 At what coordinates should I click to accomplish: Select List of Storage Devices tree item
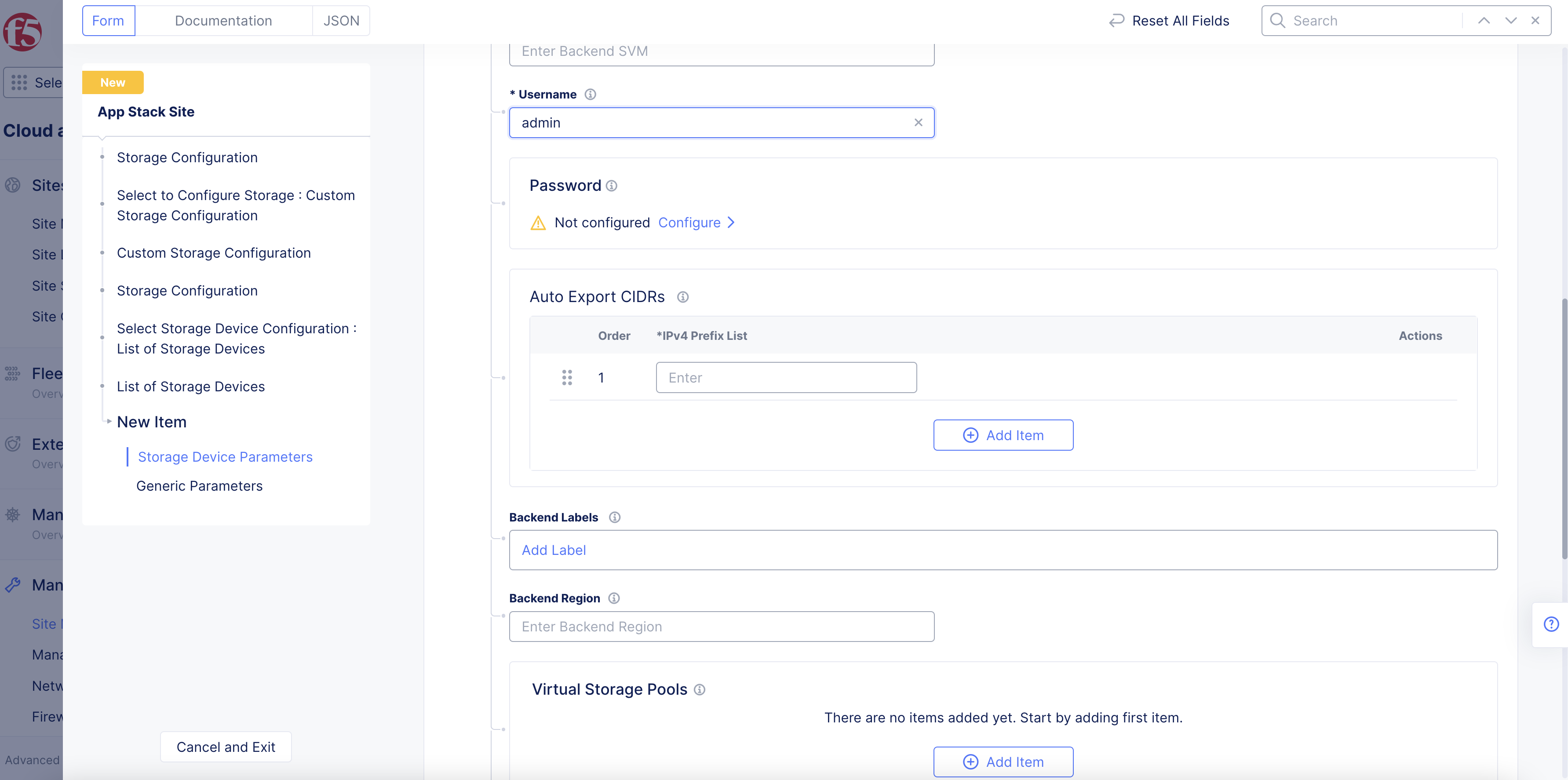coord(191,386)
